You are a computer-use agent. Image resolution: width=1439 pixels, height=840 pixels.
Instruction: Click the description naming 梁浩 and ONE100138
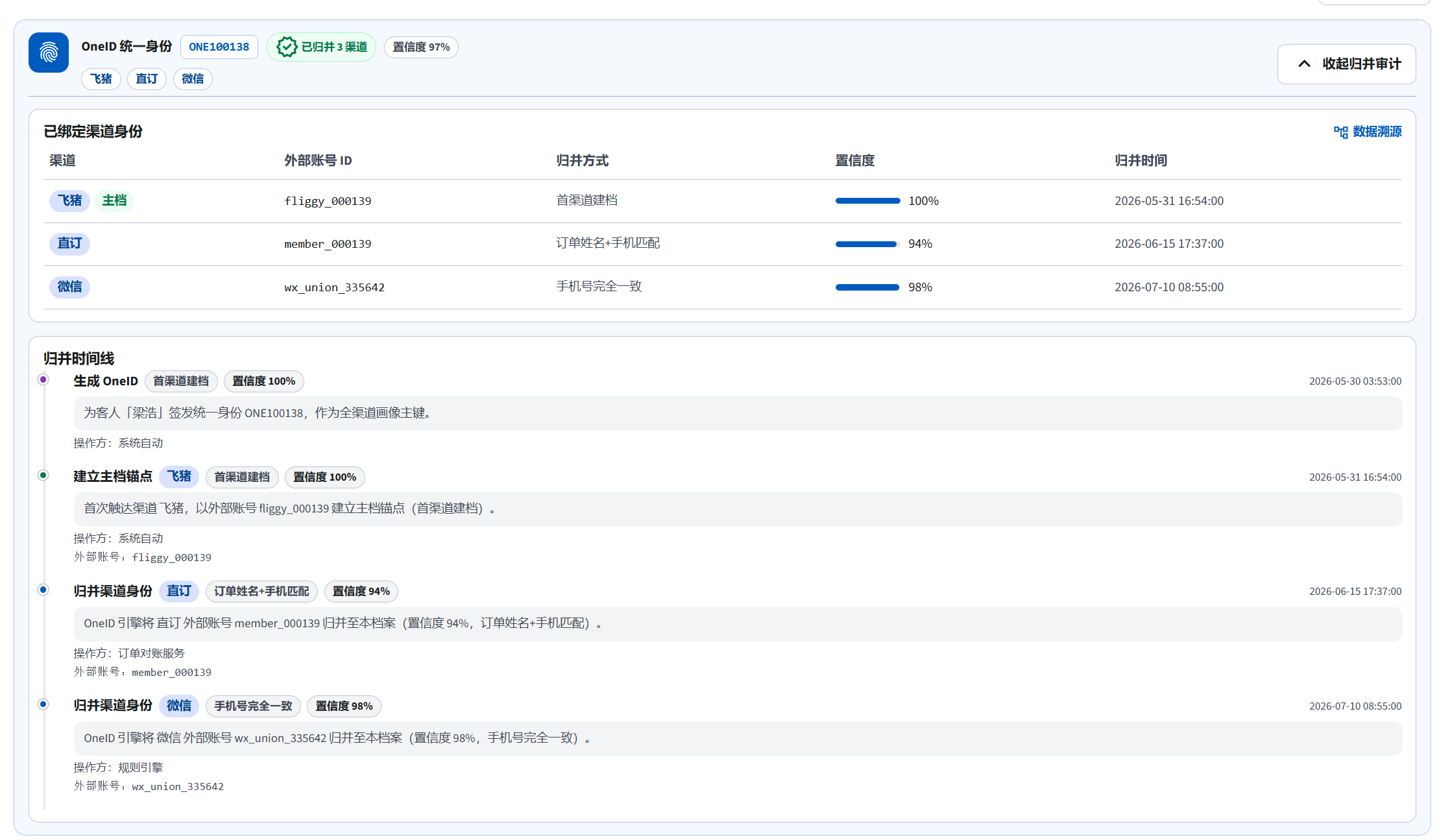pyautogui.click(x=738, y=413)
